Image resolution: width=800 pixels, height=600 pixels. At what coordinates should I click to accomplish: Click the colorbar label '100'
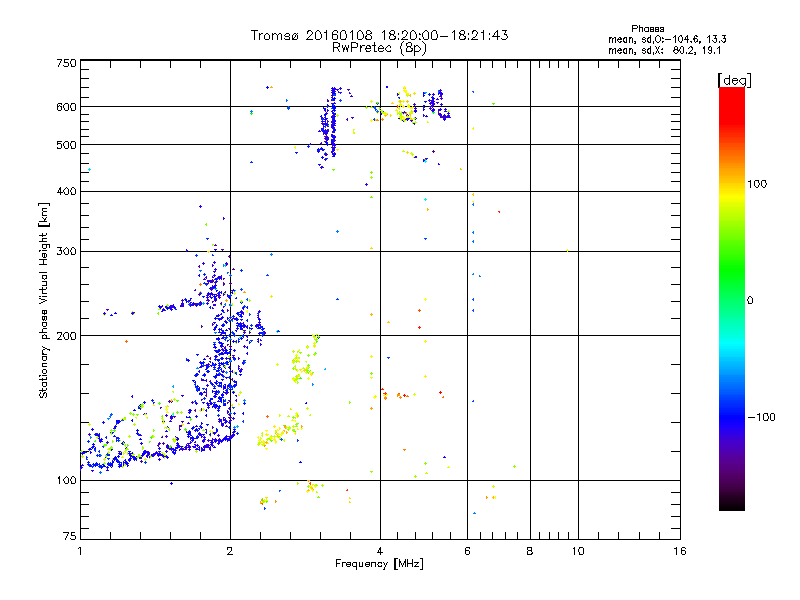click(x=757, y=184)
